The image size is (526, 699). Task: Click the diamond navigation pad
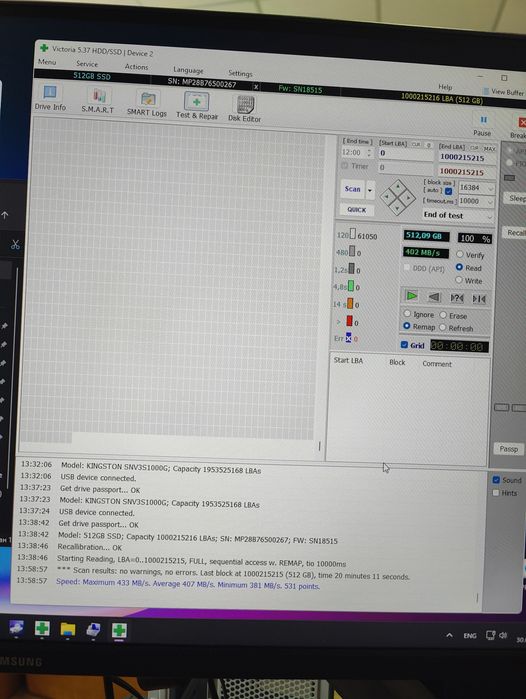click(398, 197)
